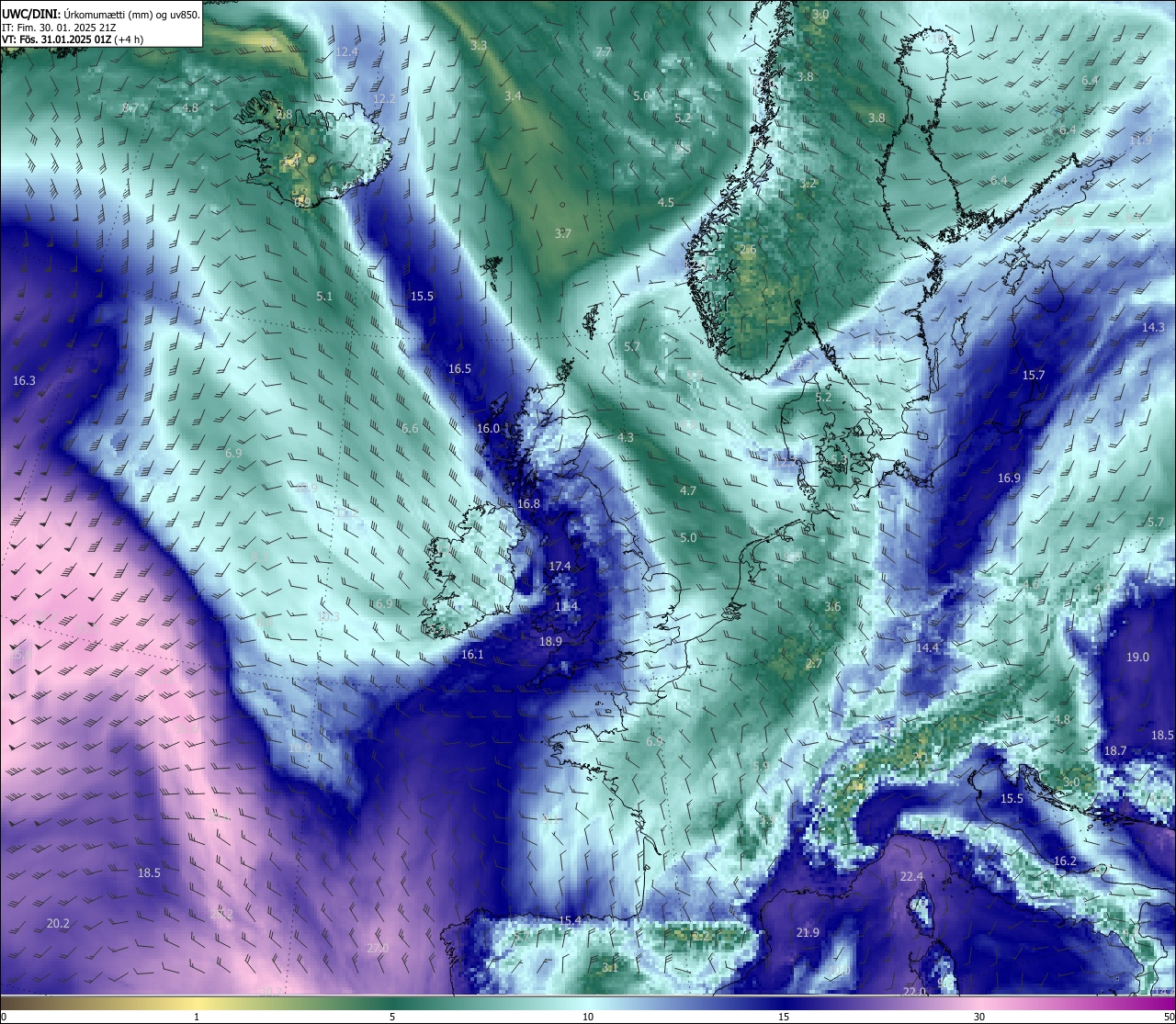This screenshot has width=1176, height=1024.
Task: Click the 20.2 value label on the map
Action: (x=58, y=923)
